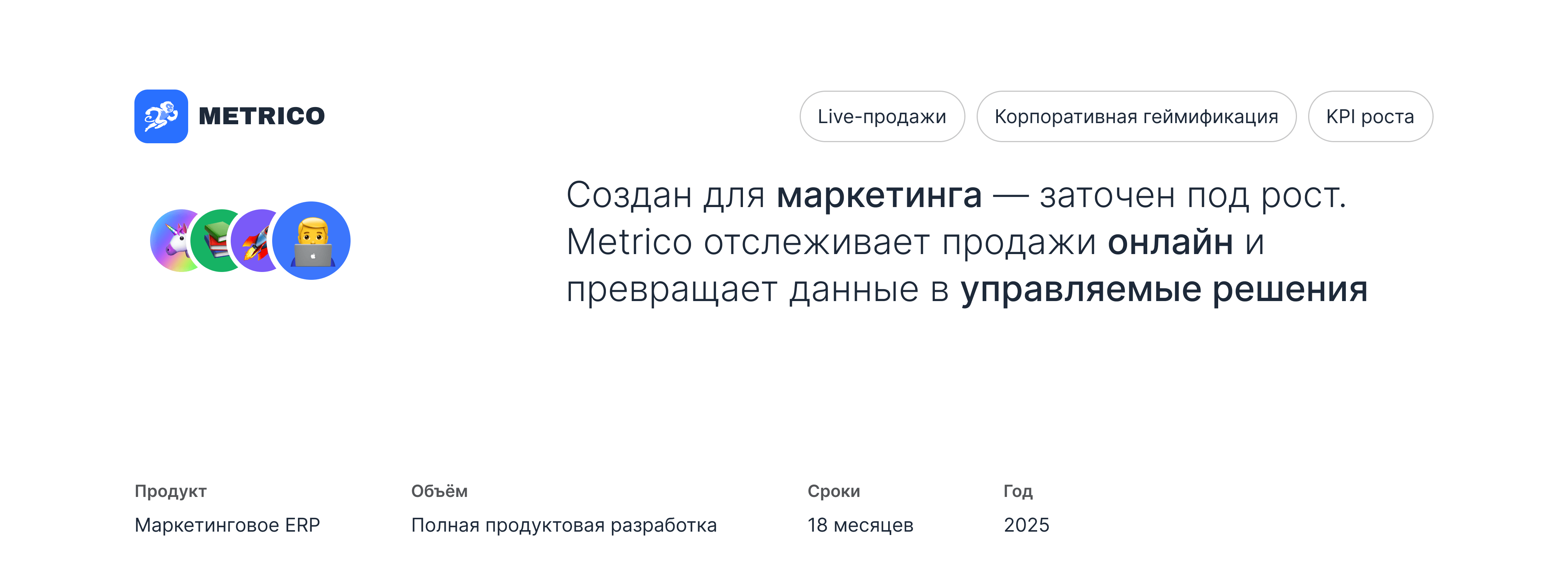Click the bold word маркетинга in headline
The image size is (1568, 582).
point(879,196)
